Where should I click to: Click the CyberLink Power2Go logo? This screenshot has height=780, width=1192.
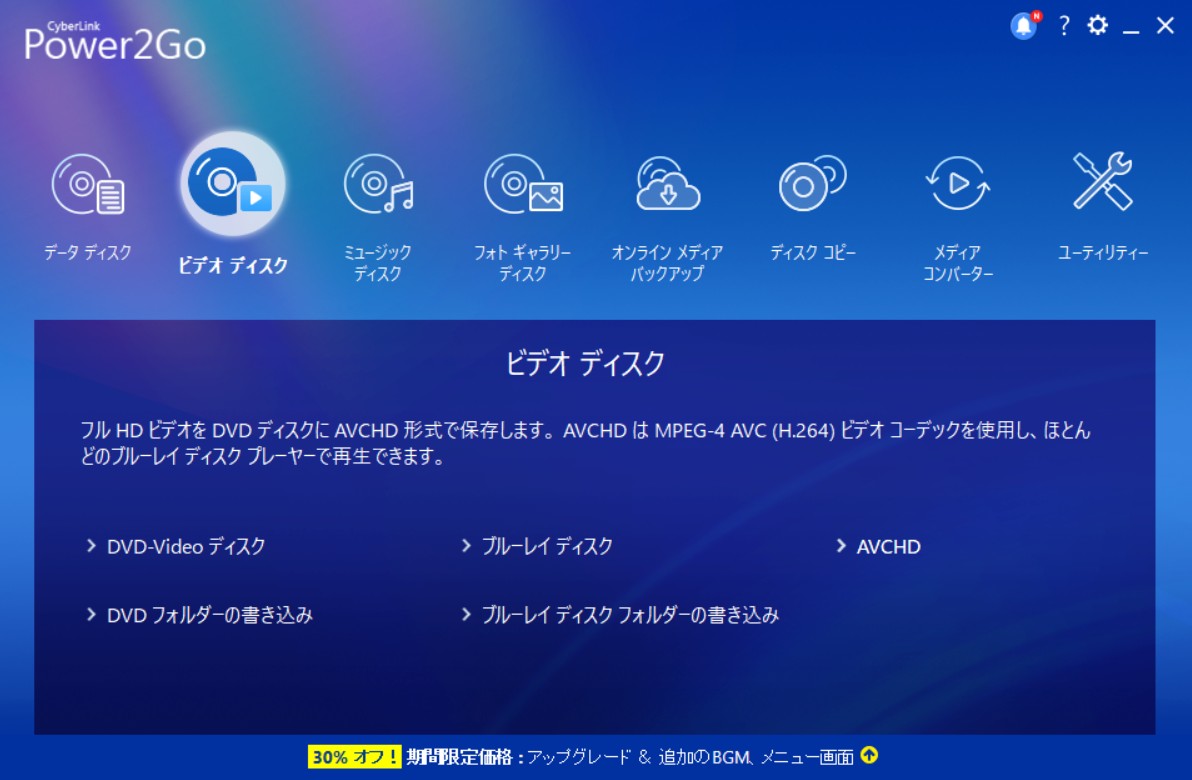[x=115, y=41]
